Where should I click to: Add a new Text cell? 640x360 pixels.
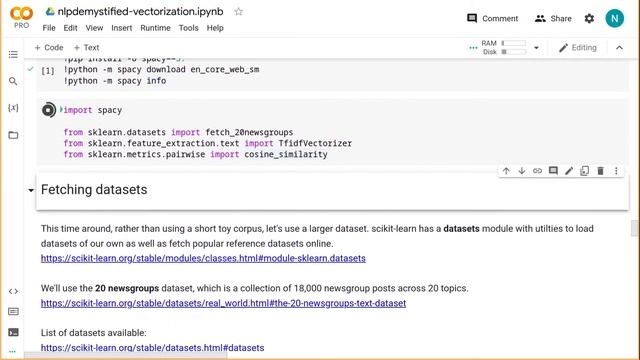point(86,48)
